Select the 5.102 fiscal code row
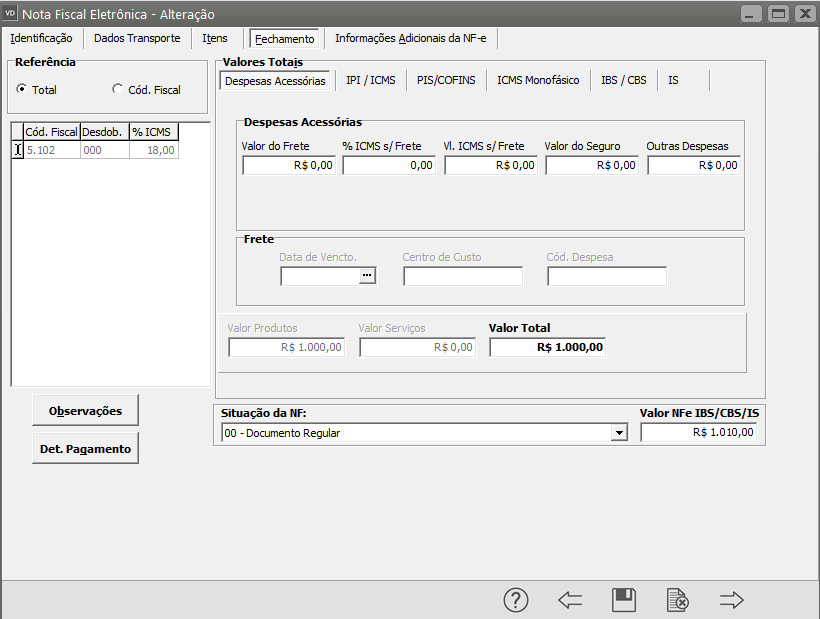This screenshot has width=820, height=619. (x=50, y=150)
